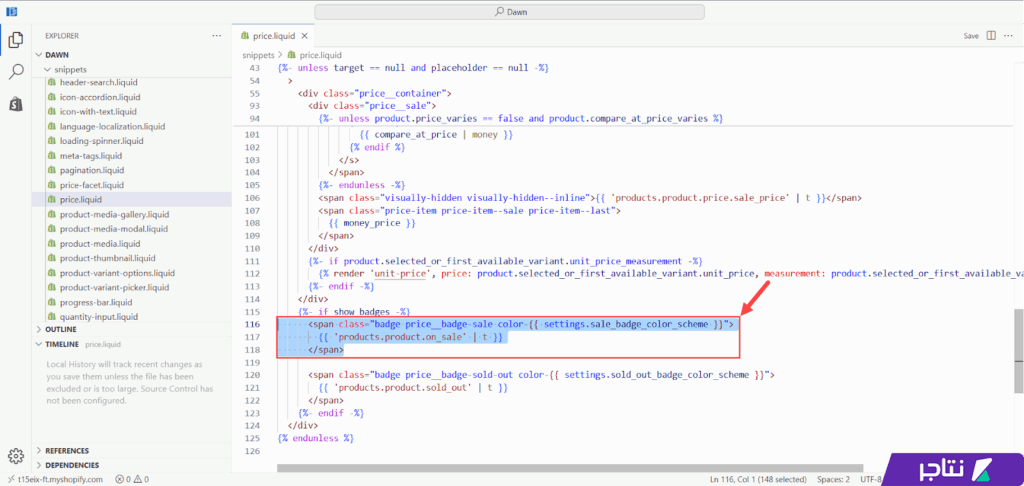
Task: Click the t15eix-ft.myshopify.com store status item
Action: click(x=54, y=479)
